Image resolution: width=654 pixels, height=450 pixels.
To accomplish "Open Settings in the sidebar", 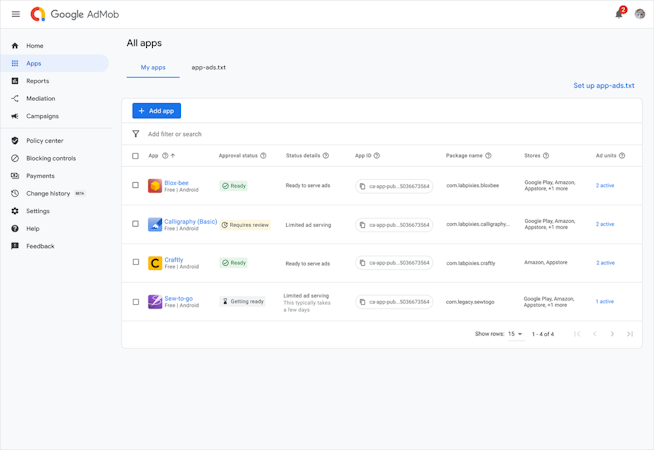I will click(54, 211).
